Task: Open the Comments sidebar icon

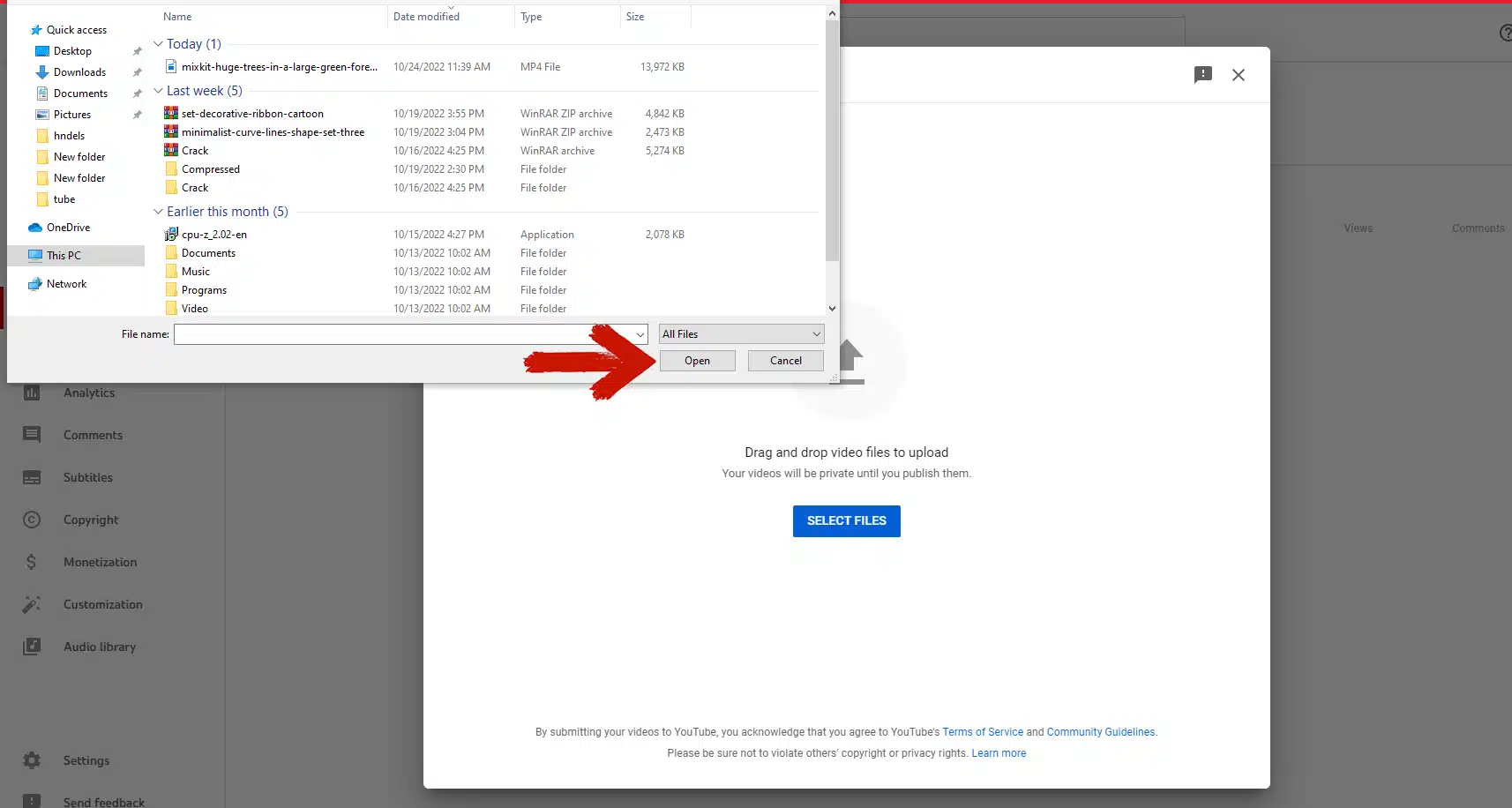Action: 32,435
